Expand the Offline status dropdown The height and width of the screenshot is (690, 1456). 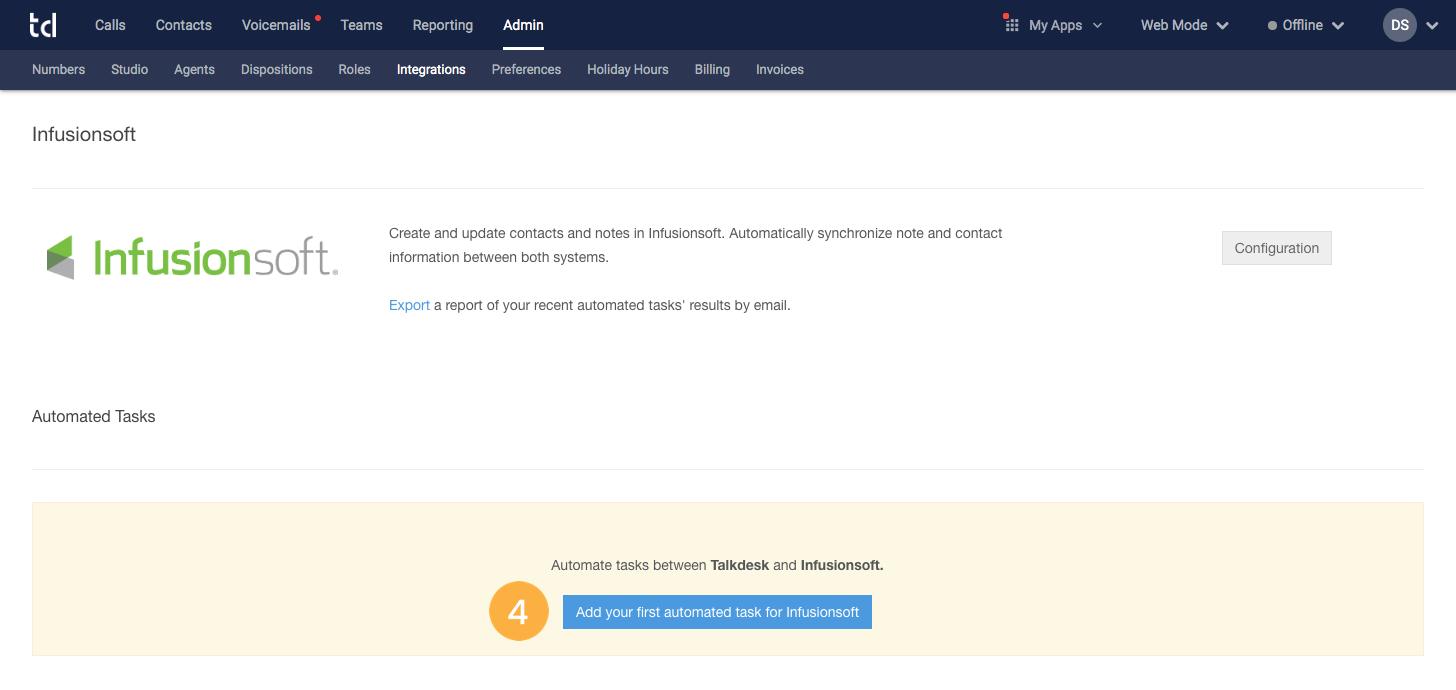1338,26
